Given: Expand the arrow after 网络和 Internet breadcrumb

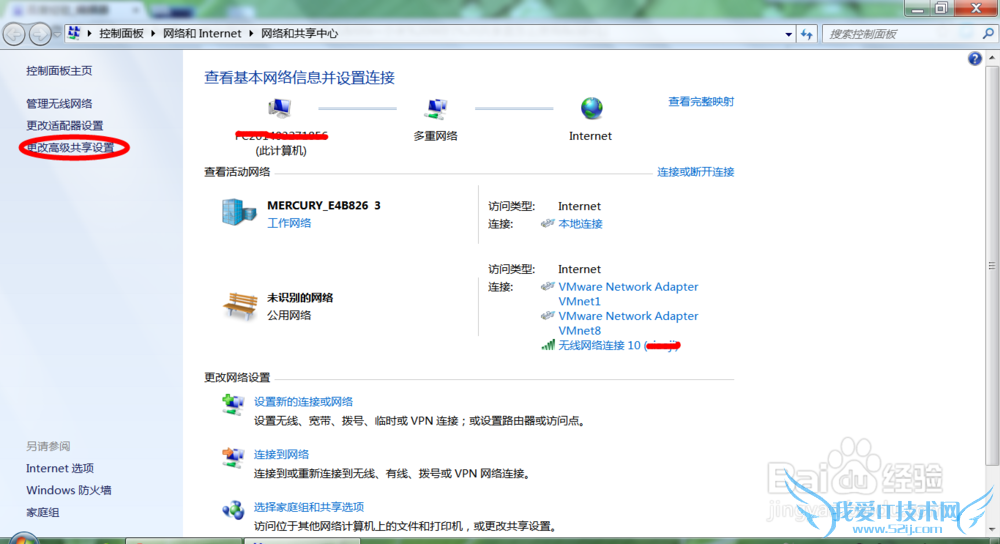Looking at the screenshot, I should coord(251,33).
